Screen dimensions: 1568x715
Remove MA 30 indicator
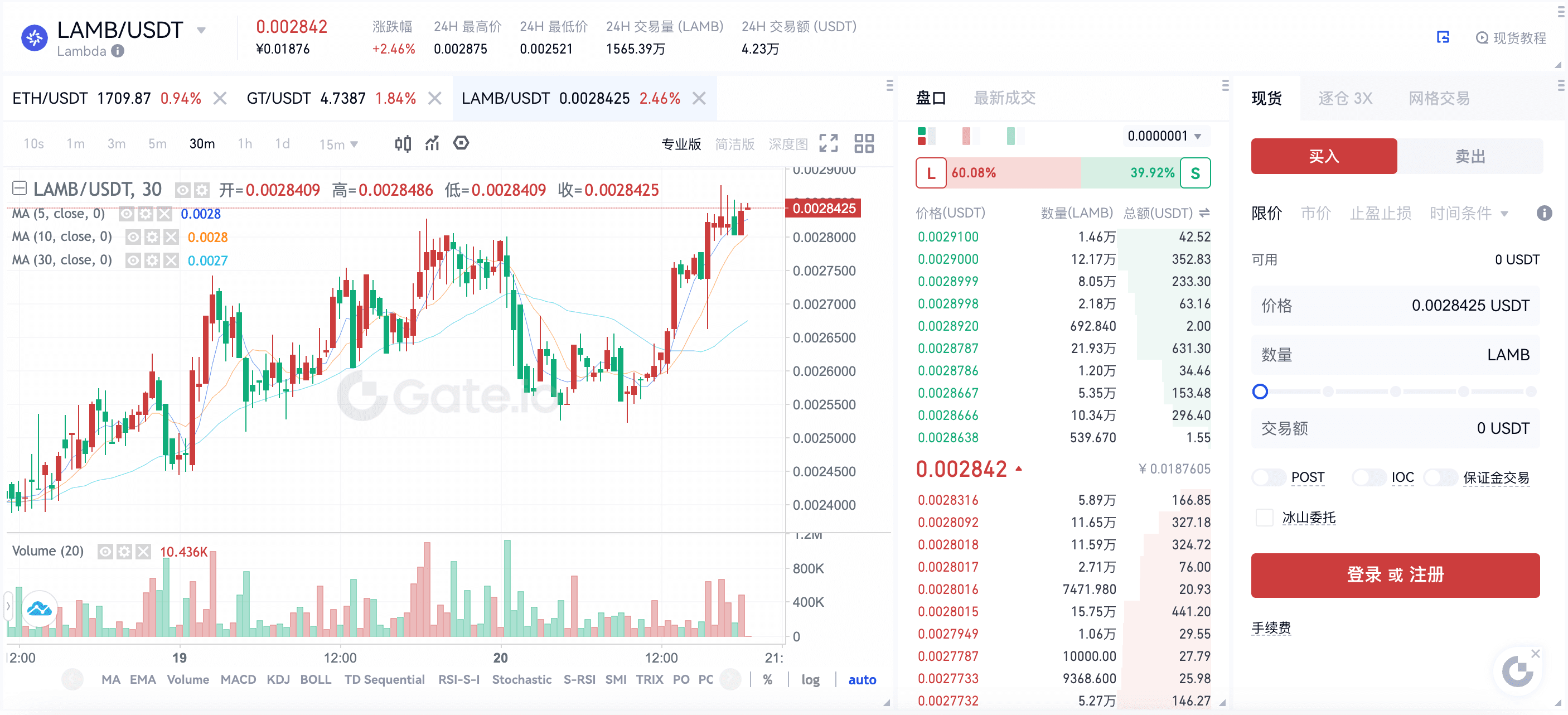(x=171, y=260)
